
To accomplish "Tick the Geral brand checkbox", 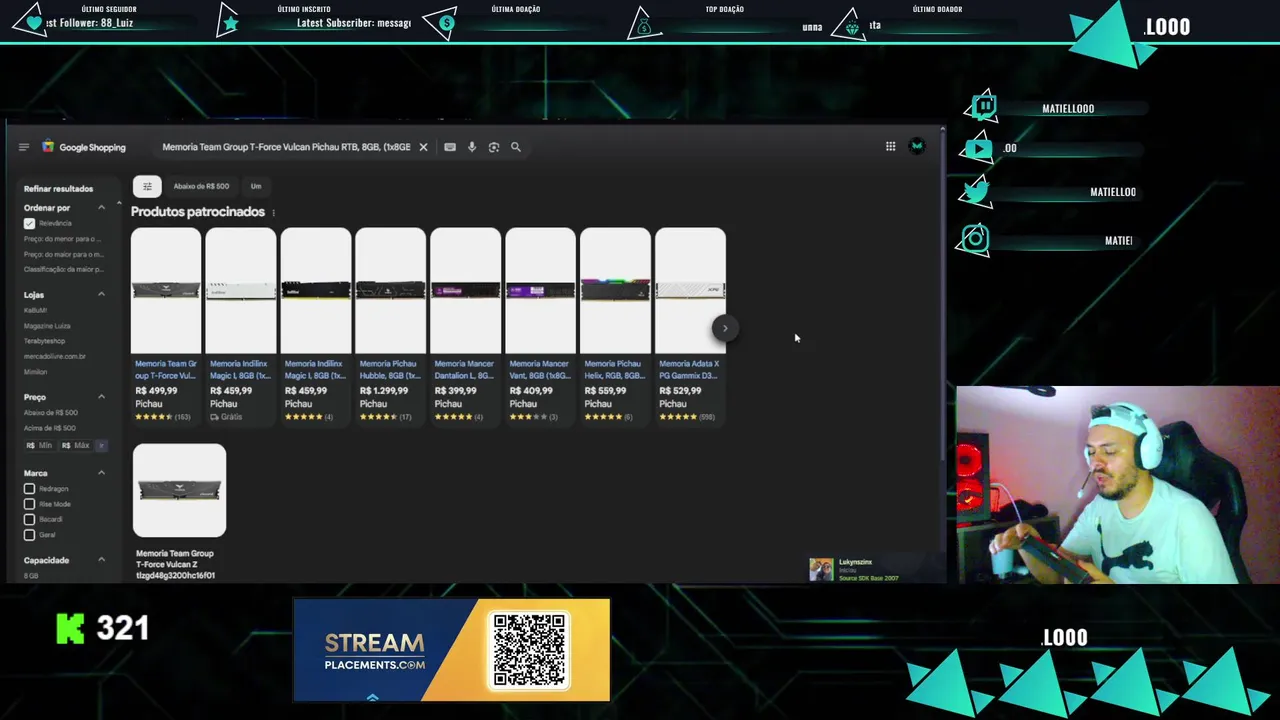I will click(x=29, y=535).
